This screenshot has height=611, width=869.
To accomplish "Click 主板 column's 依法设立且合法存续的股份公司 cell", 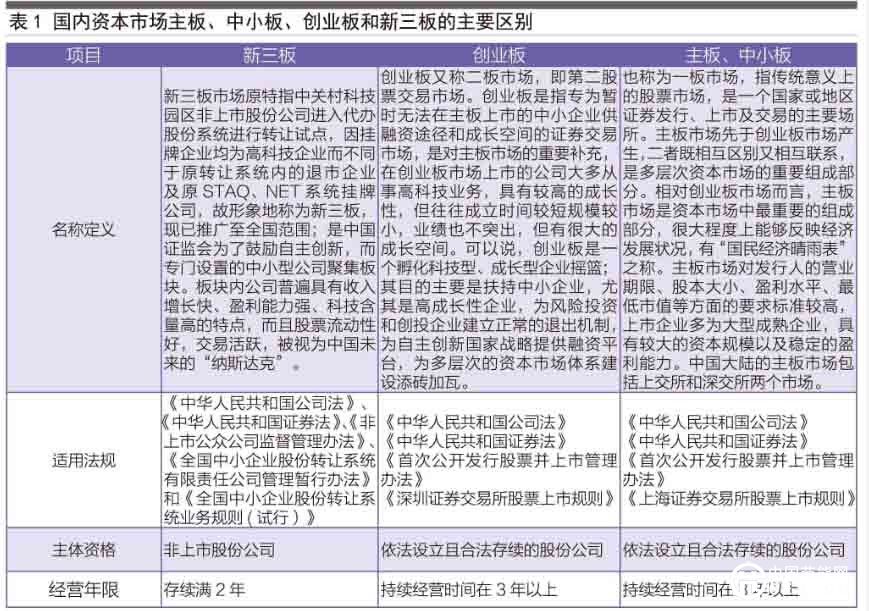I will [734, 549].
